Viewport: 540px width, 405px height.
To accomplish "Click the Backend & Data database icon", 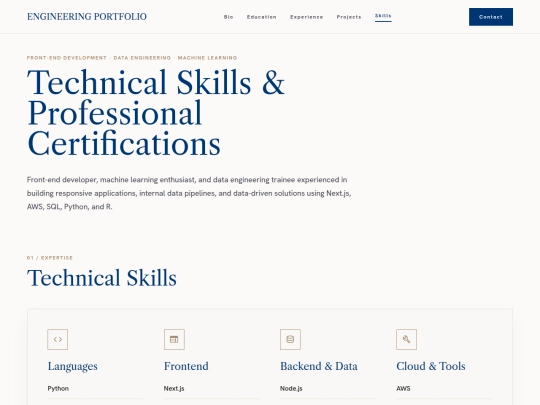I will 290,339.
